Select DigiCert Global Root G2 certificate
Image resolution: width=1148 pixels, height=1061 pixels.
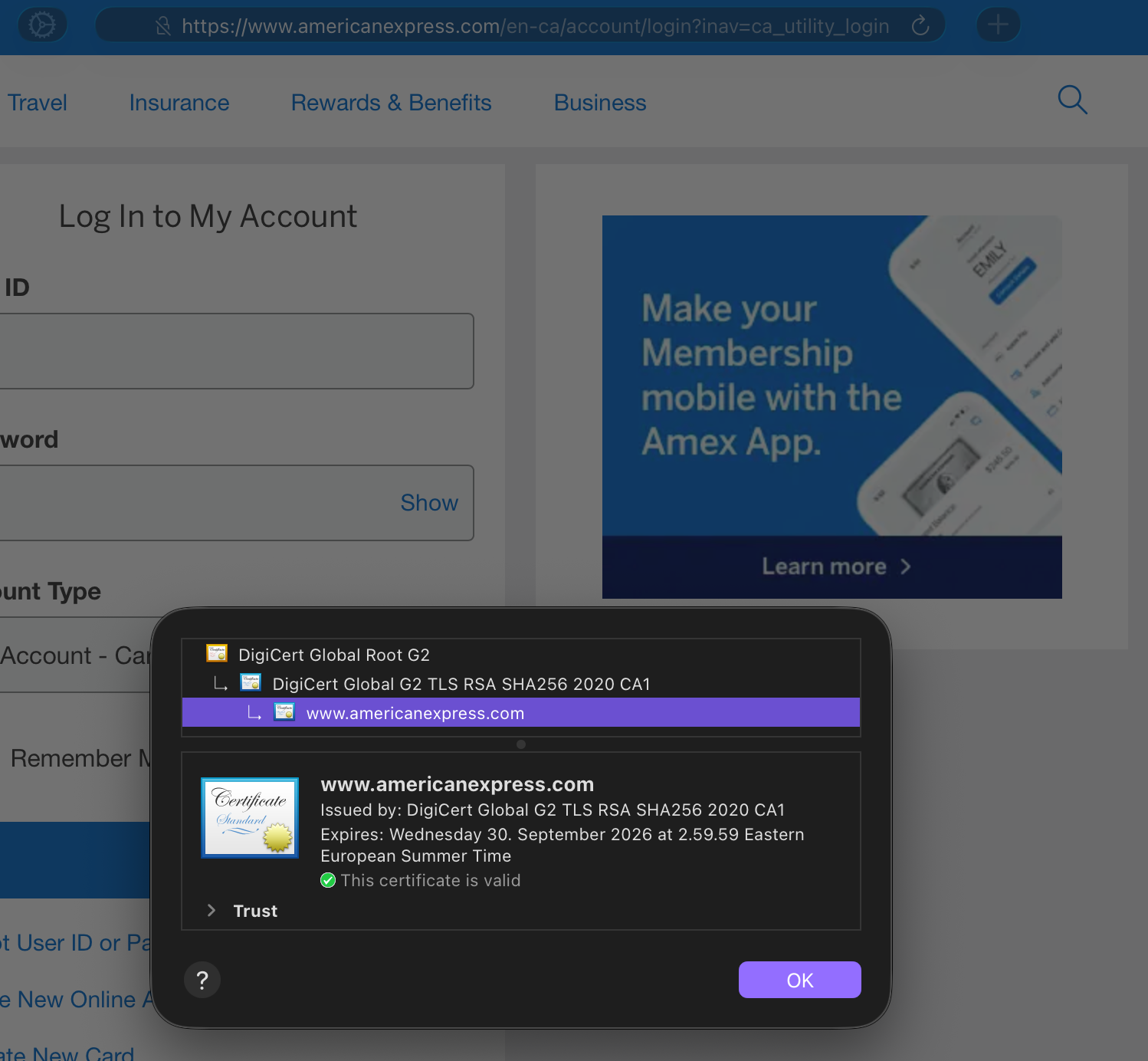click(x=334, y=655)
